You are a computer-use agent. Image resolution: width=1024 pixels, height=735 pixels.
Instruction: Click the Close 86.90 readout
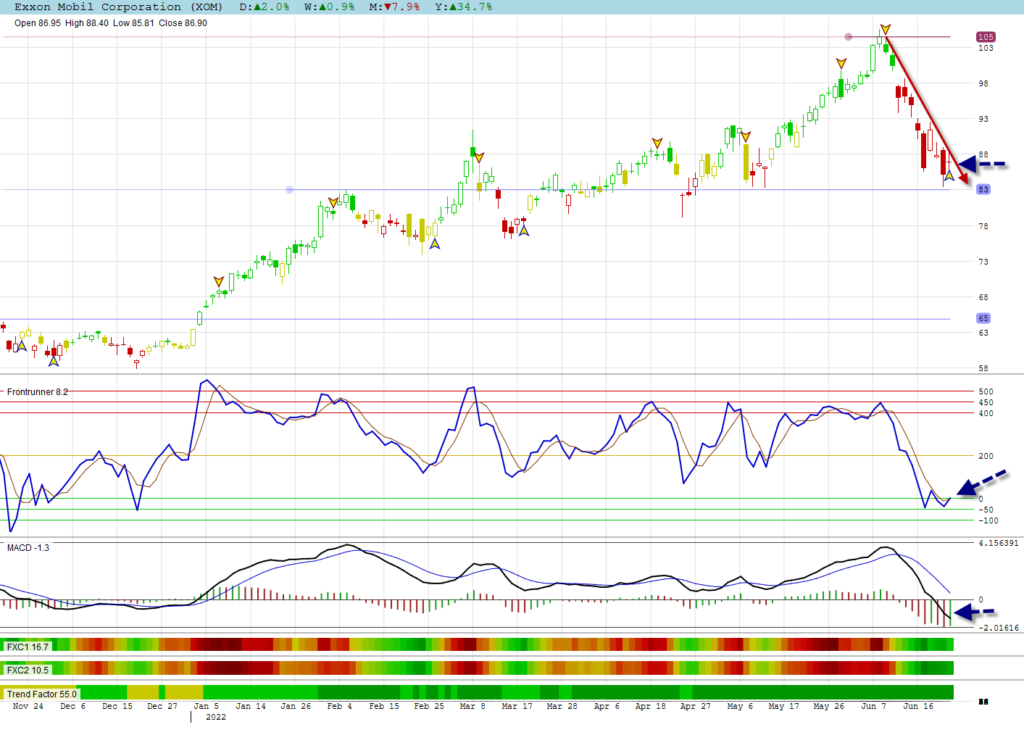pyautogui.click(x=183, y=23)
